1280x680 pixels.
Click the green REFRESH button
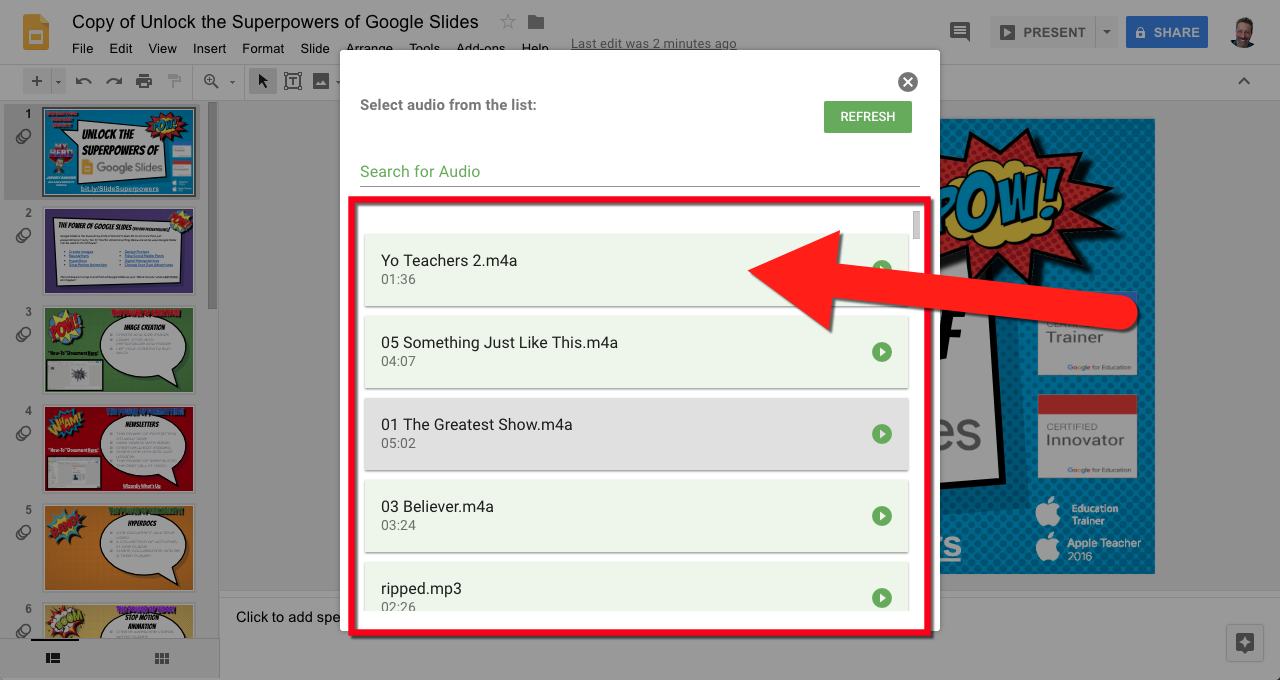pos(868,117)
